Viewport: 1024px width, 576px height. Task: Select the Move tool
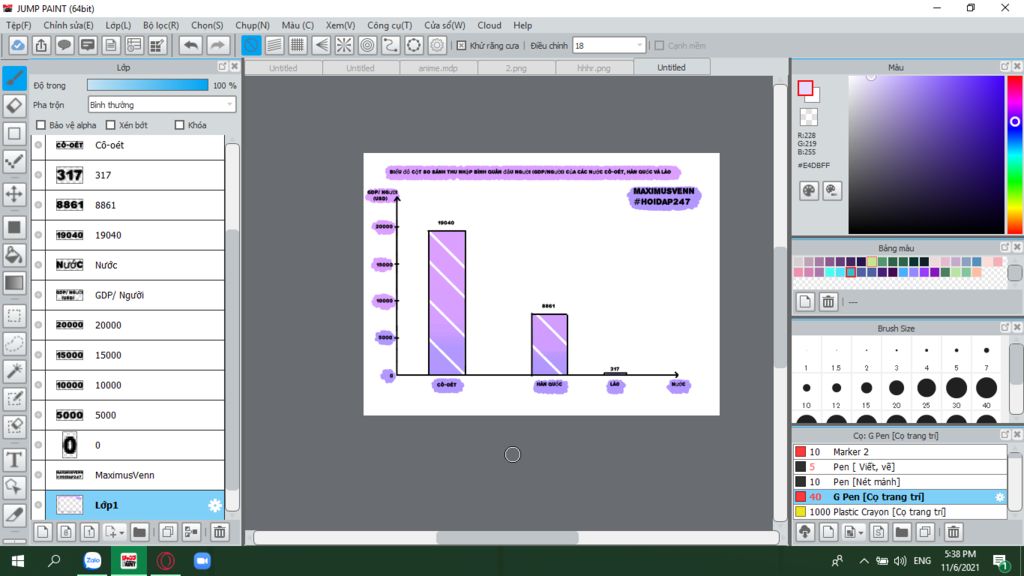tap(14, 194)
